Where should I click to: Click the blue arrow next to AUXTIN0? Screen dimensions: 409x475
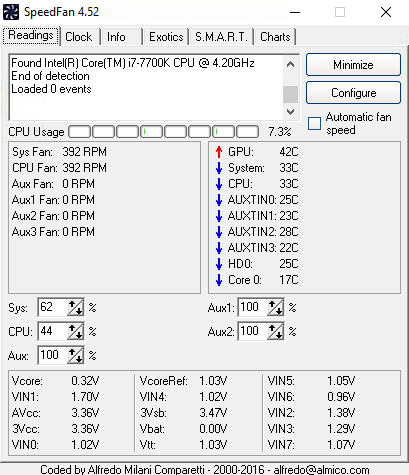tap(219, 200)
